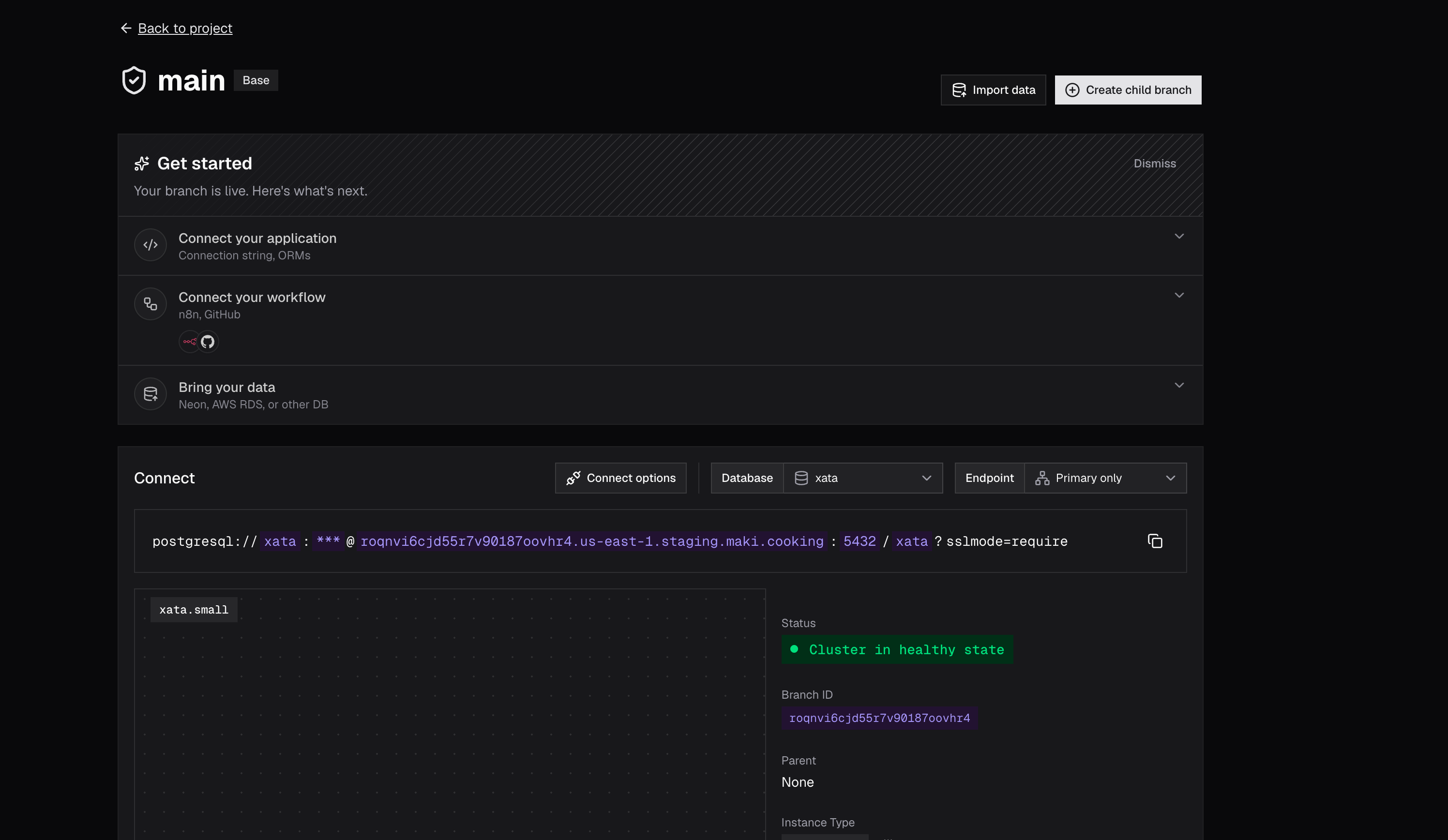
Task: Click the GitHub logo icon
Action: click(x=208, y=342)
